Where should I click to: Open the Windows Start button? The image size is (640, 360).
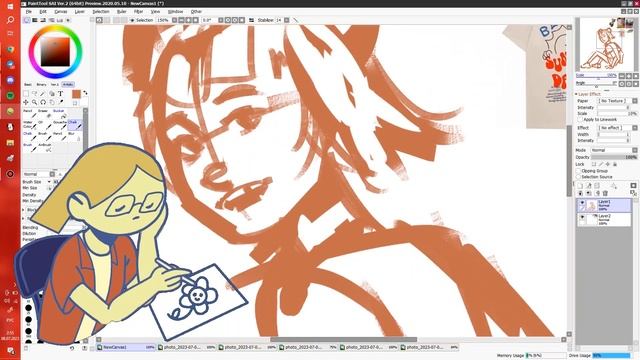10,6
